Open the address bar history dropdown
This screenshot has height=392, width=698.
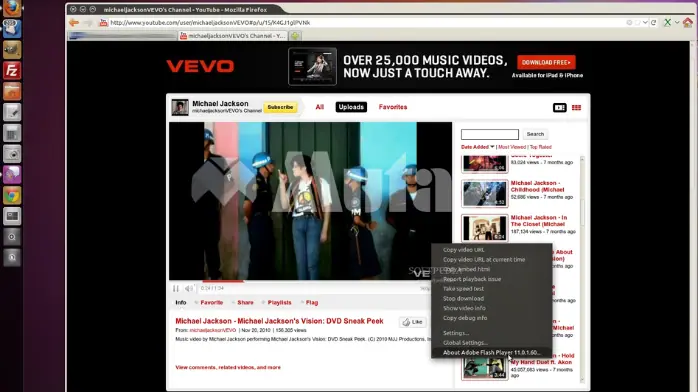point(645,22)
